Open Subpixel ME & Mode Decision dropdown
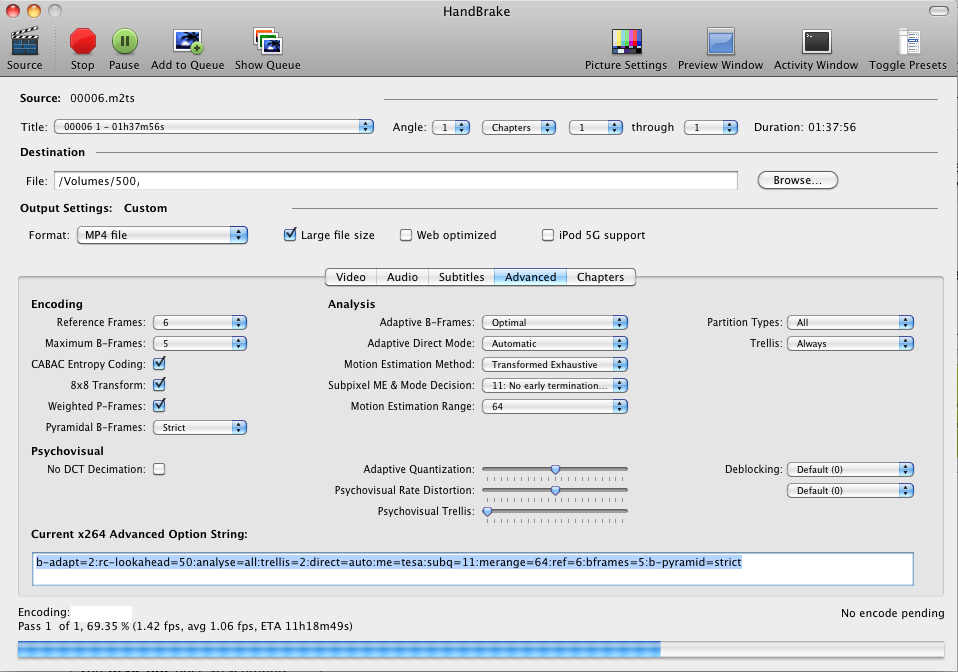This screenshot has width=958, height=672. [x=555, y=385]
